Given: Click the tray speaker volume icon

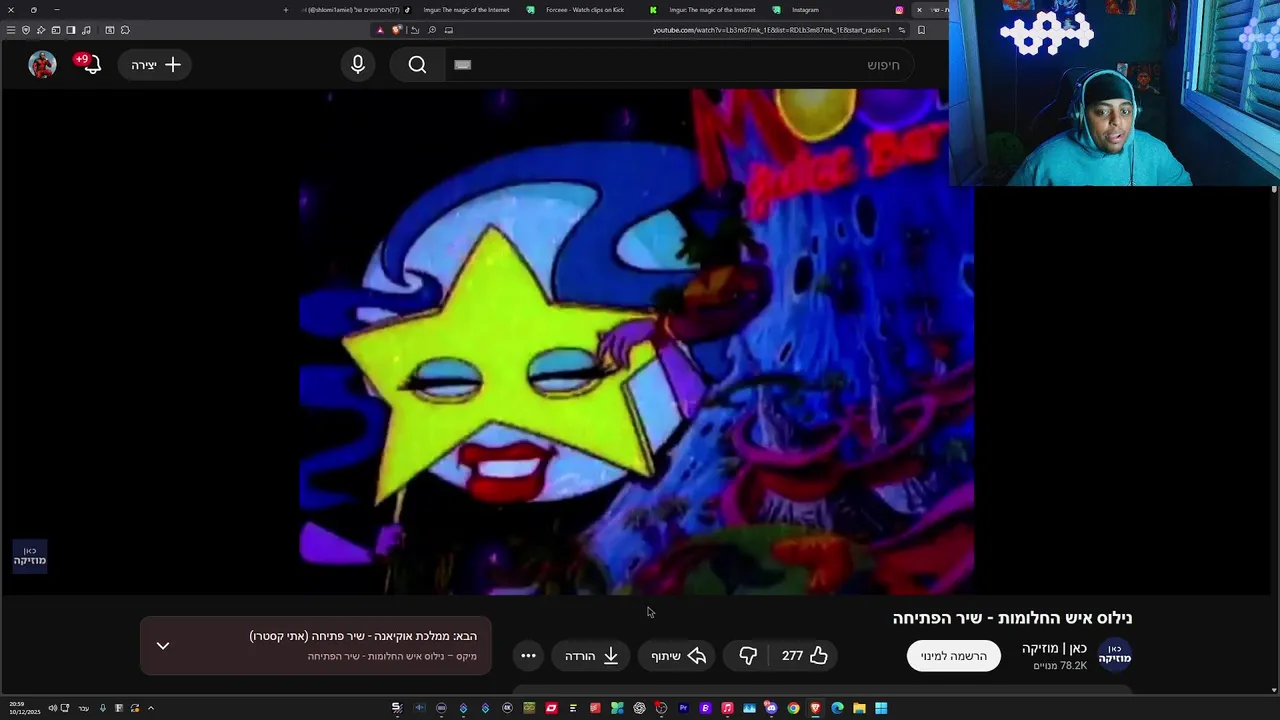Looking at the screenshot, I should [x=52, y=708].
